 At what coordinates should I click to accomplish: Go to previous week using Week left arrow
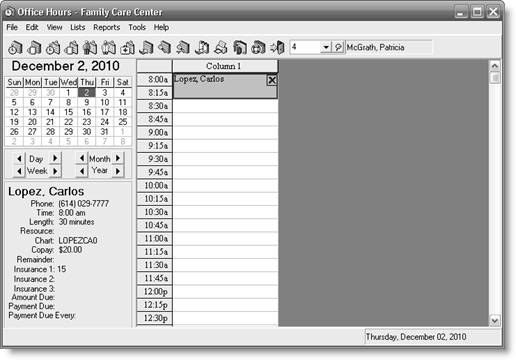(x=19, y=171)
